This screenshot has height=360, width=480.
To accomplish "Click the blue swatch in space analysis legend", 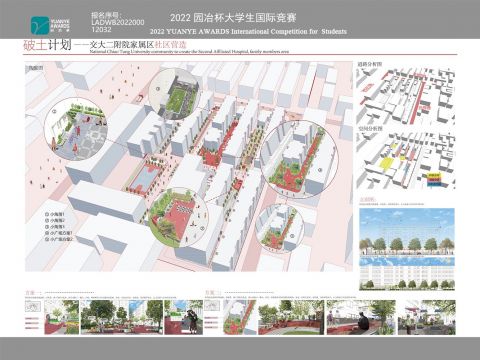I will pyautogui.click(x=434, y=184).
